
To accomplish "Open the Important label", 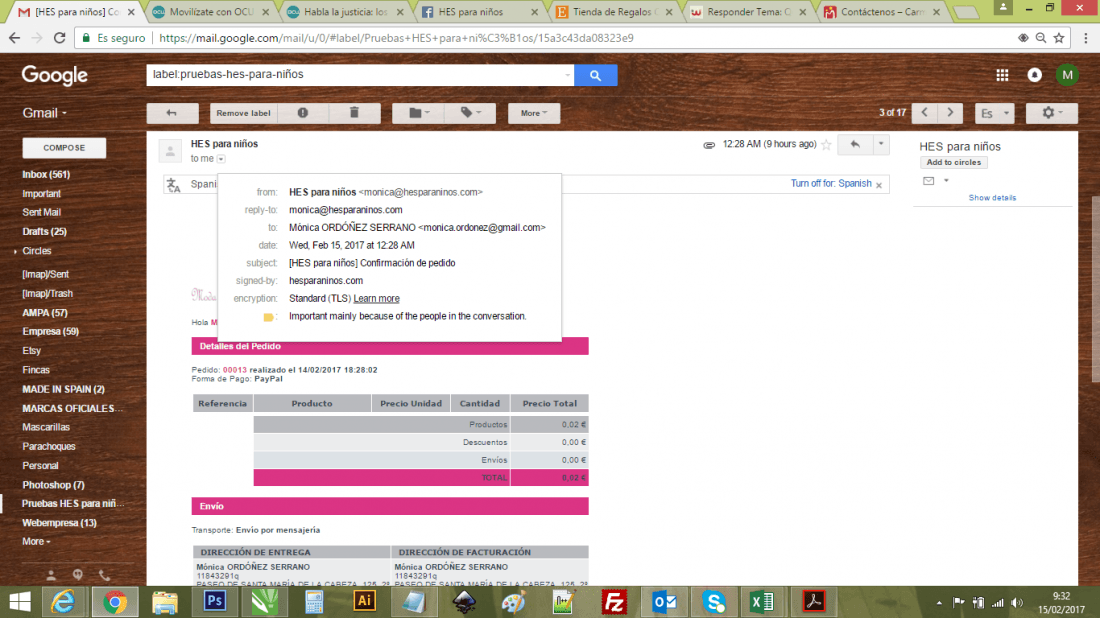I will point(41,194).
